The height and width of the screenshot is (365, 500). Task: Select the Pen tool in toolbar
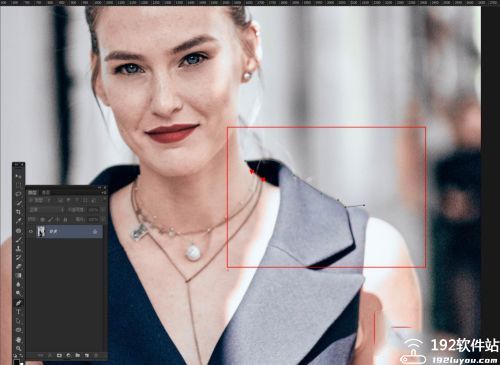coord(18,303)
